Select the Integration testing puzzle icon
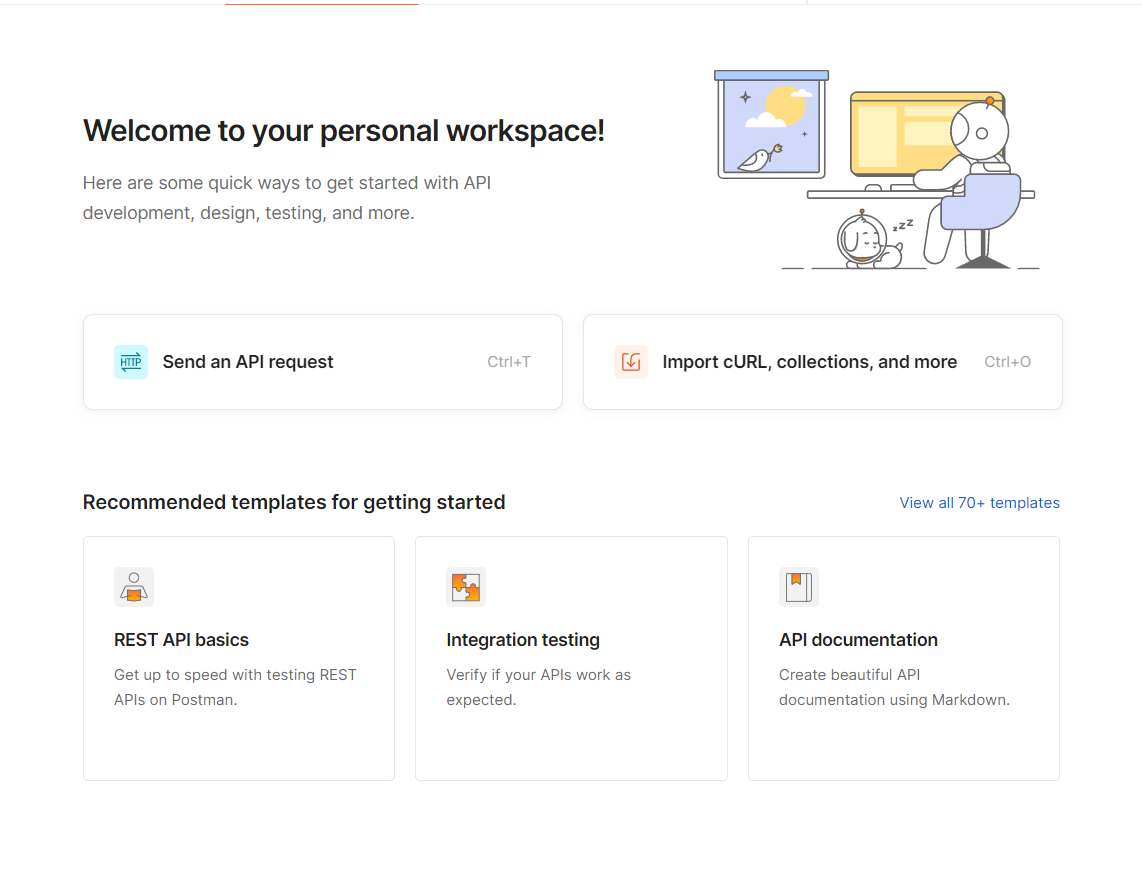The width and height of the screenshot is (1142, 872). point(466,587)
